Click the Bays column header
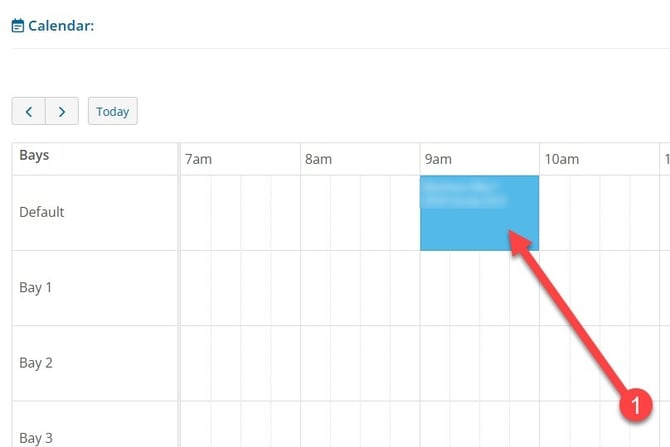This screenshot has width=670, height=447. pos(34,155)
